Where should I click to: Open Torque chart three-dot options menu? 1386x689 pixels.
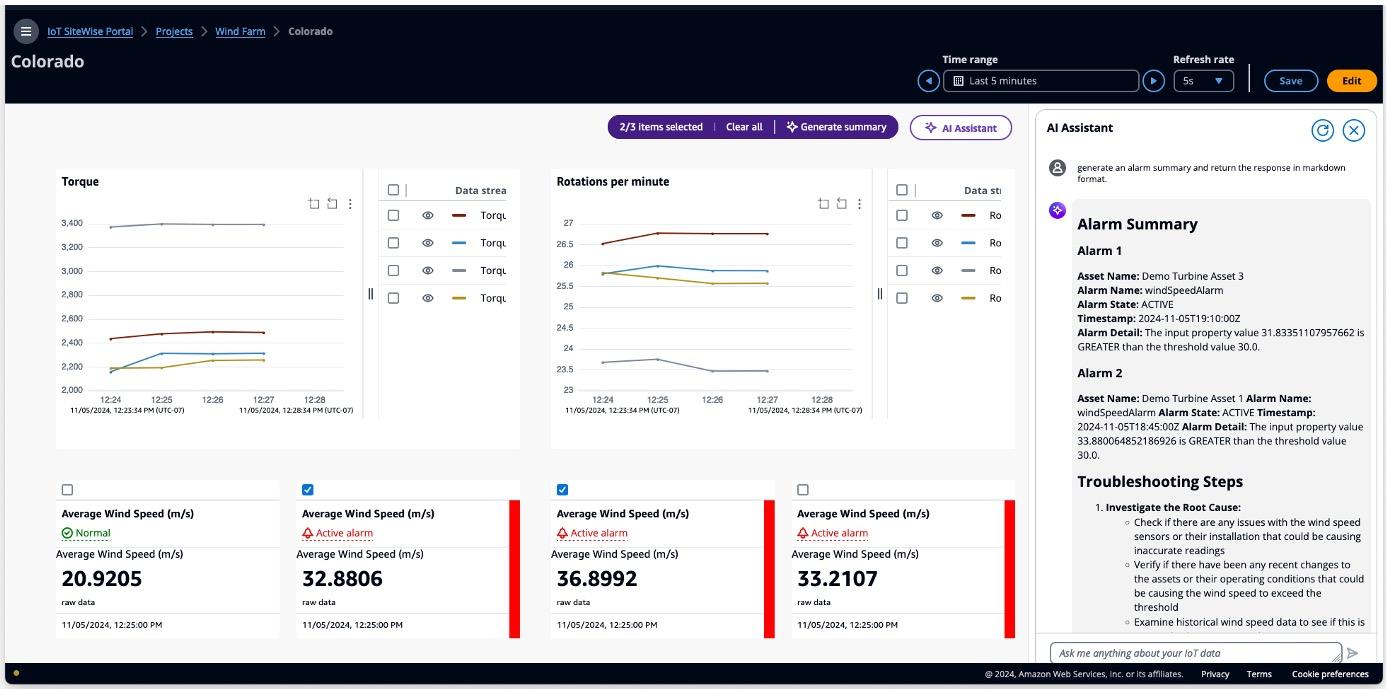click(350, 204)
